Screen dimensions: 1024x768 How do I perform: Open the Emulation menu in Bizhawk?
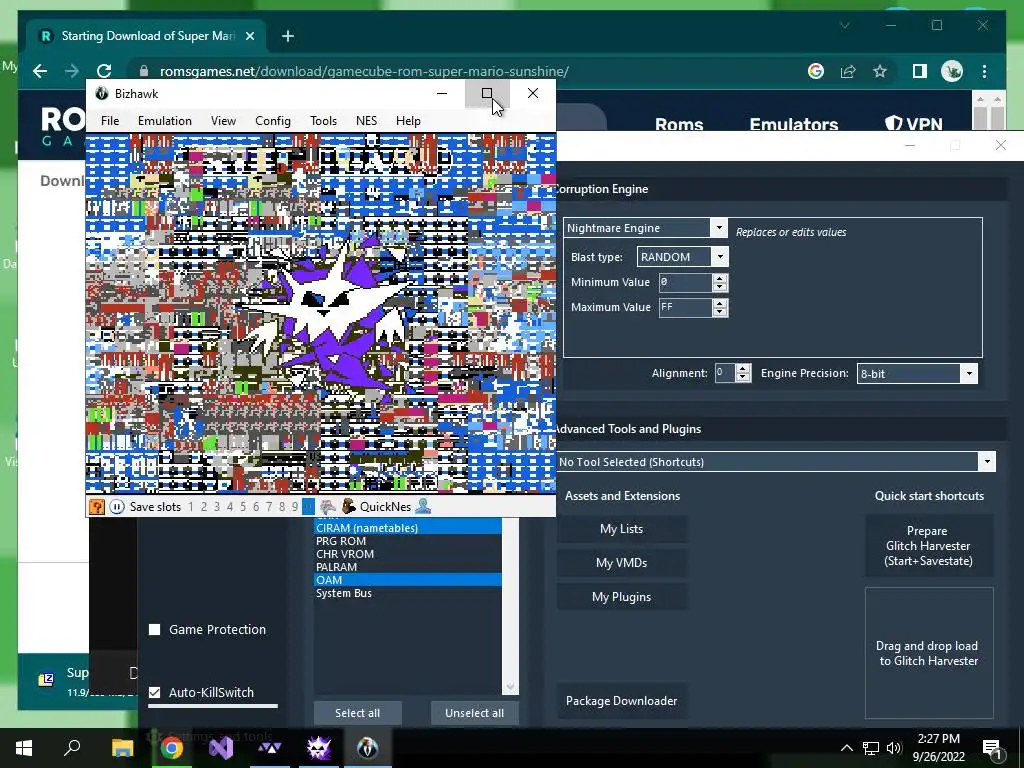[x=165, y=121]
